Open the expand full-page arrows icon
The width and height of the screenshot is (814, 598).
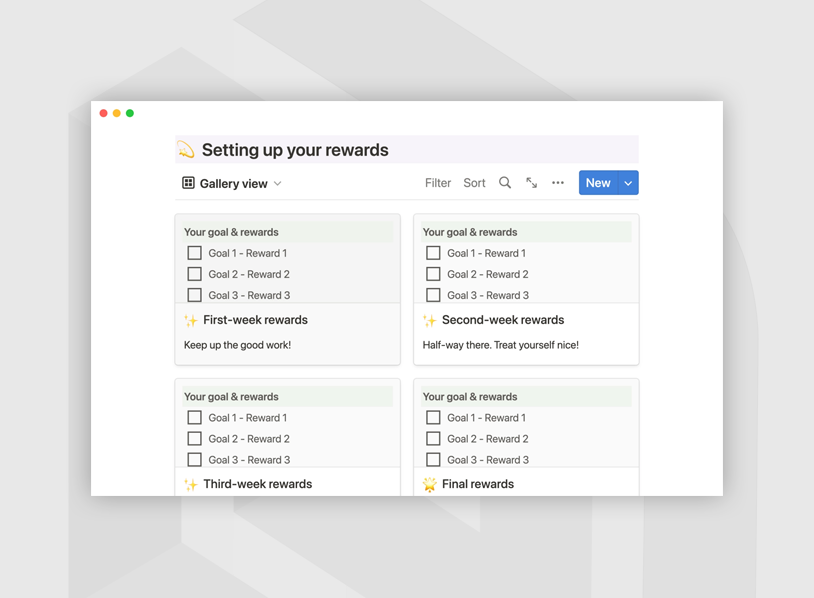tap(531, 183)
